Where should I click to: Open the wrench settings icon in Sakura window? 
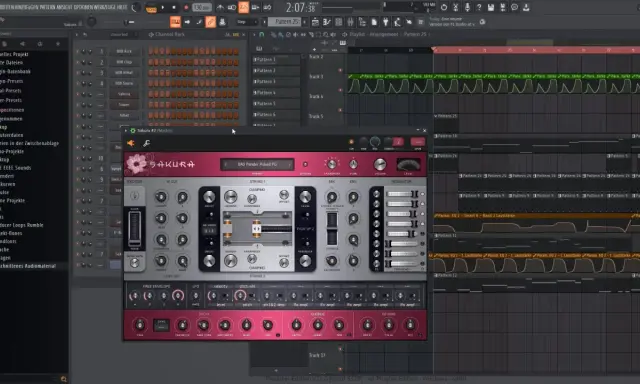(x=147, y=143)
